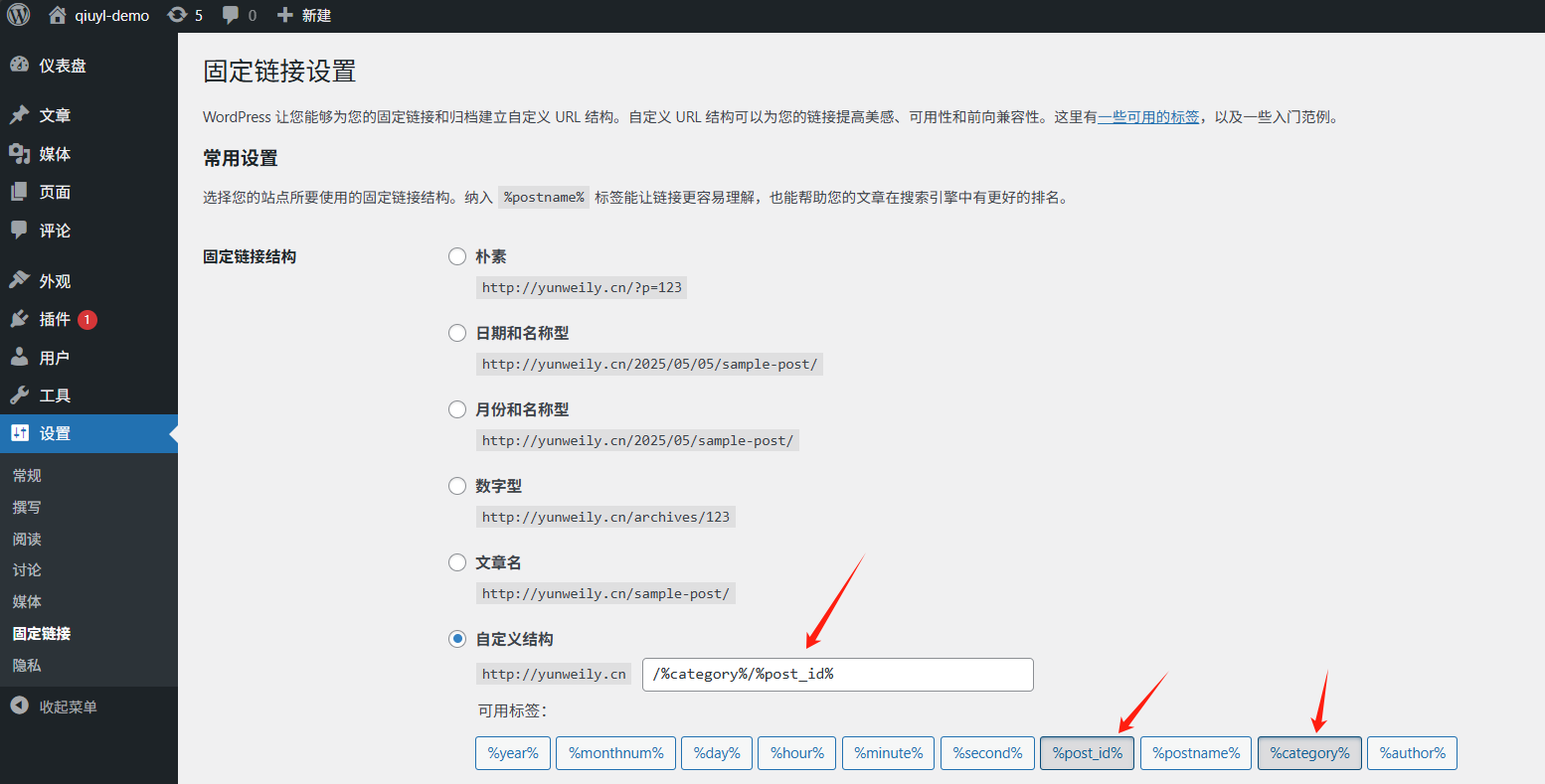Click the 仪表盘 dashboard gauge icon
The width and height of the screenshot is (1545, 784).
[x=19, y=65]
